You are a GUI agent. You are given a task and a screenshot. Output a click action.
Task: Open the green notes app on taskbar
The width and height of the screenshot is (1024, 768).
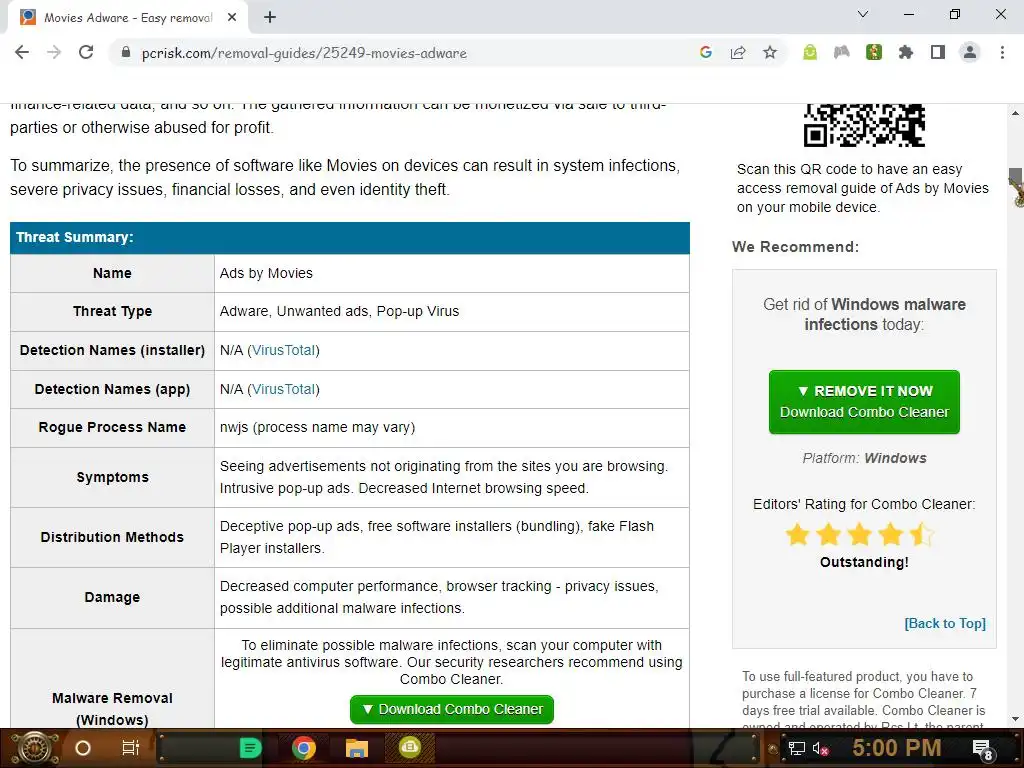250,748
